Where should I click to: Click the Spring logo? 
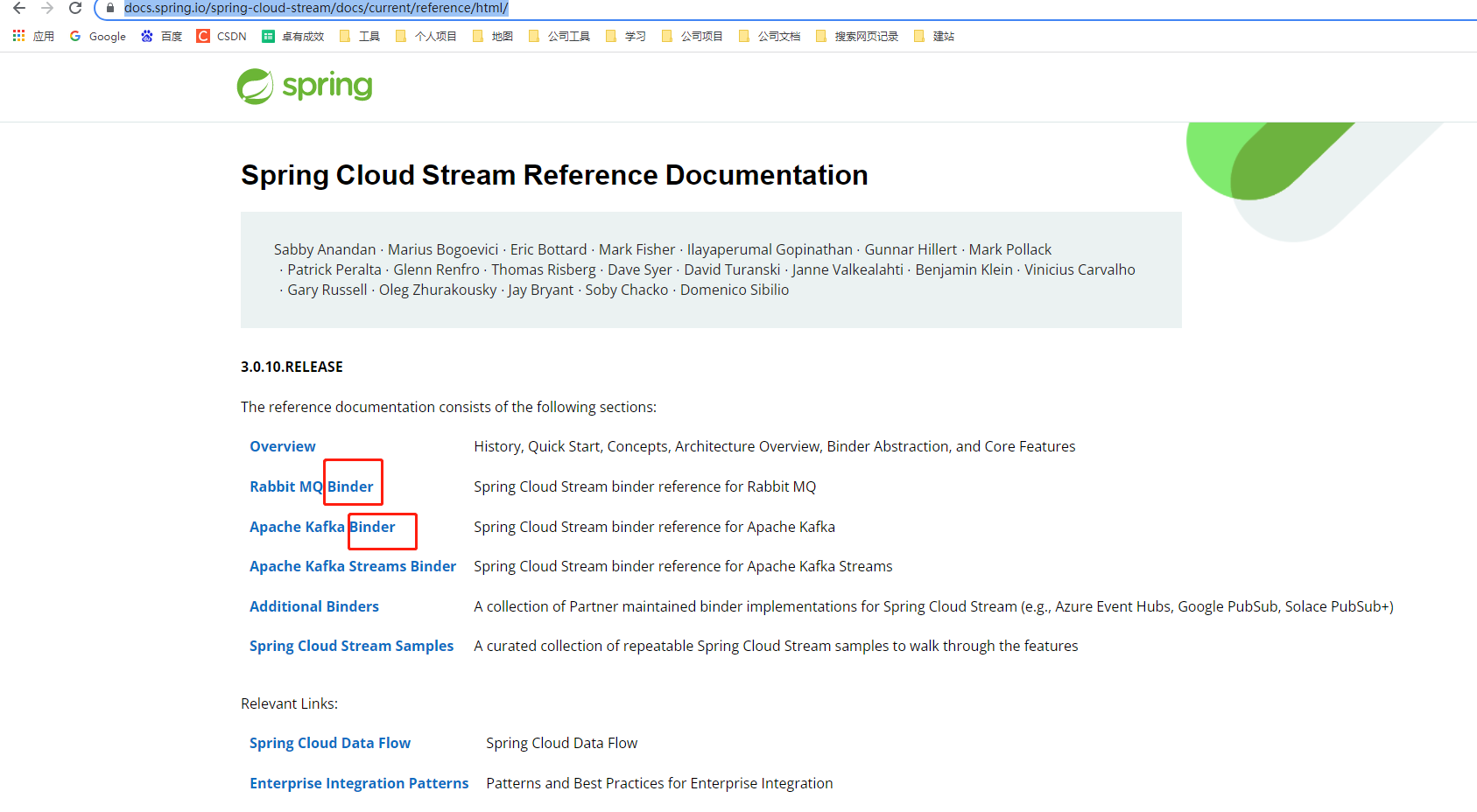point(305,86)
